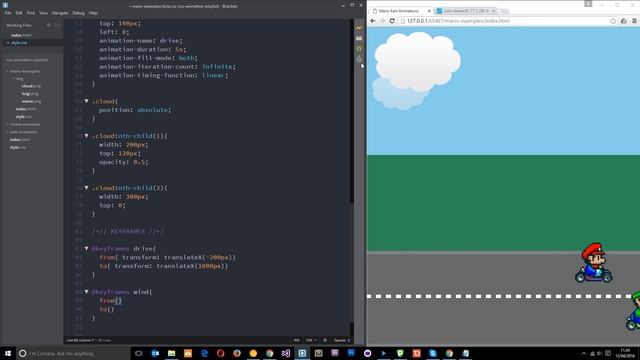Click the Mario kart sprite on the road
Viewport: 640px width, 360px height.
(x=593, y=263)
